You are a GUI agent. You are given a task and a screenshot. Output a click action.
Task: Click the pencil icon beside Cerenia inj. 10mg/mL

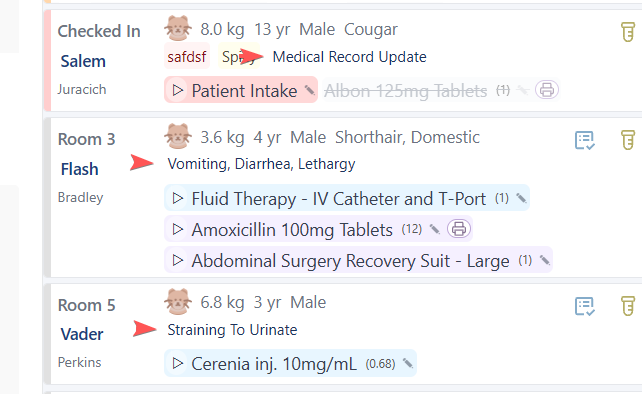tap(407, 363)
